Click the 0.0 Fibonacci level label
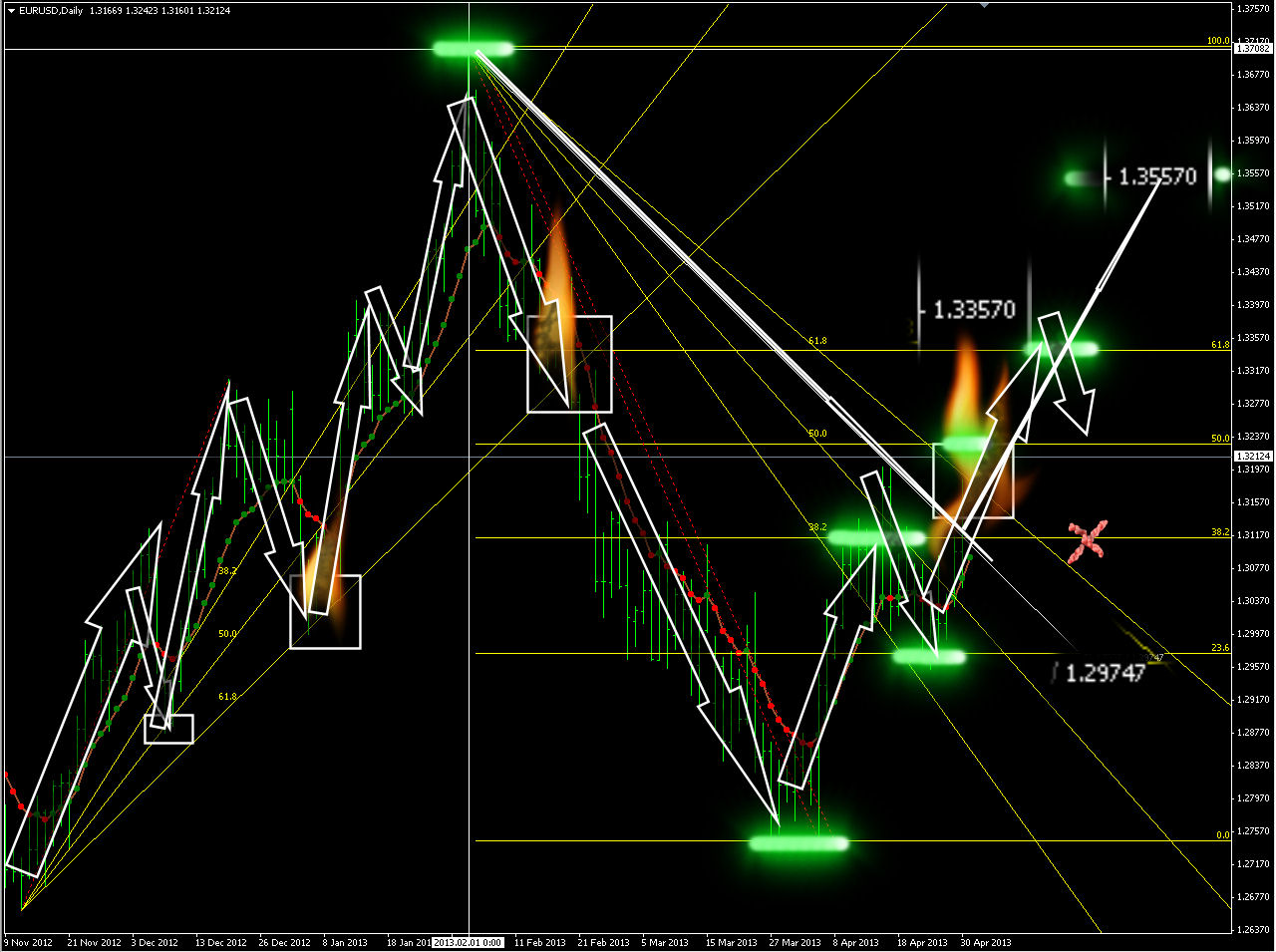This screenshot has width=1276, height=952. (x=1223, y=835)
